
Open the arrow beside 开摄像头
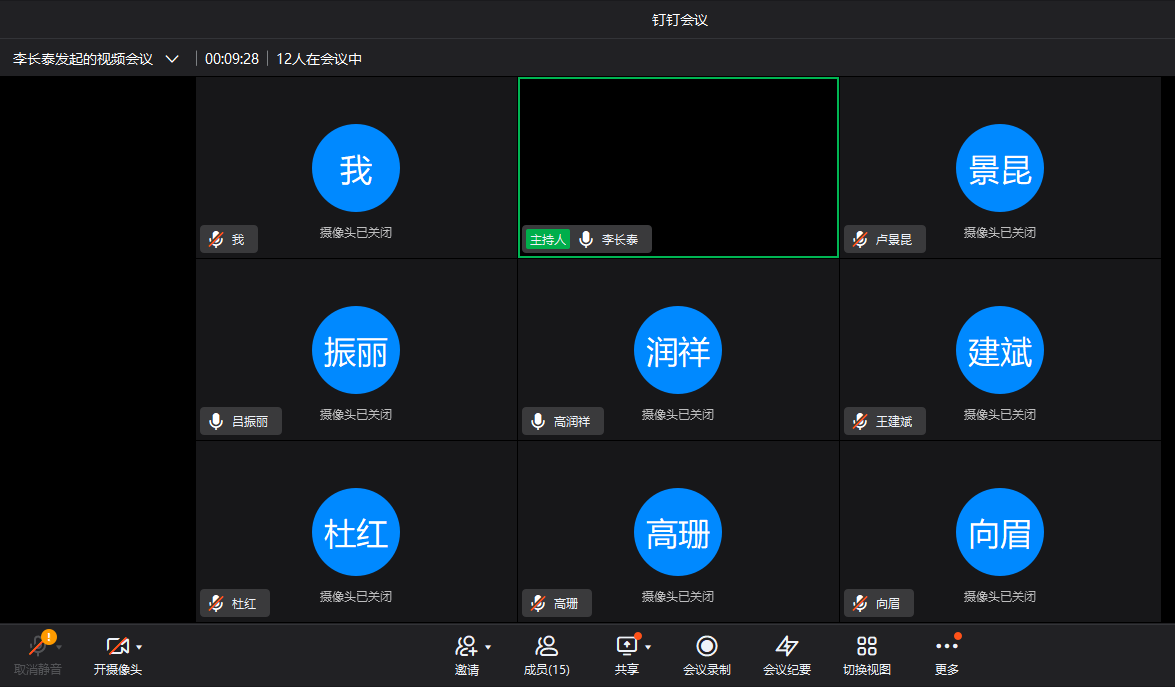[x=139, y=647]
